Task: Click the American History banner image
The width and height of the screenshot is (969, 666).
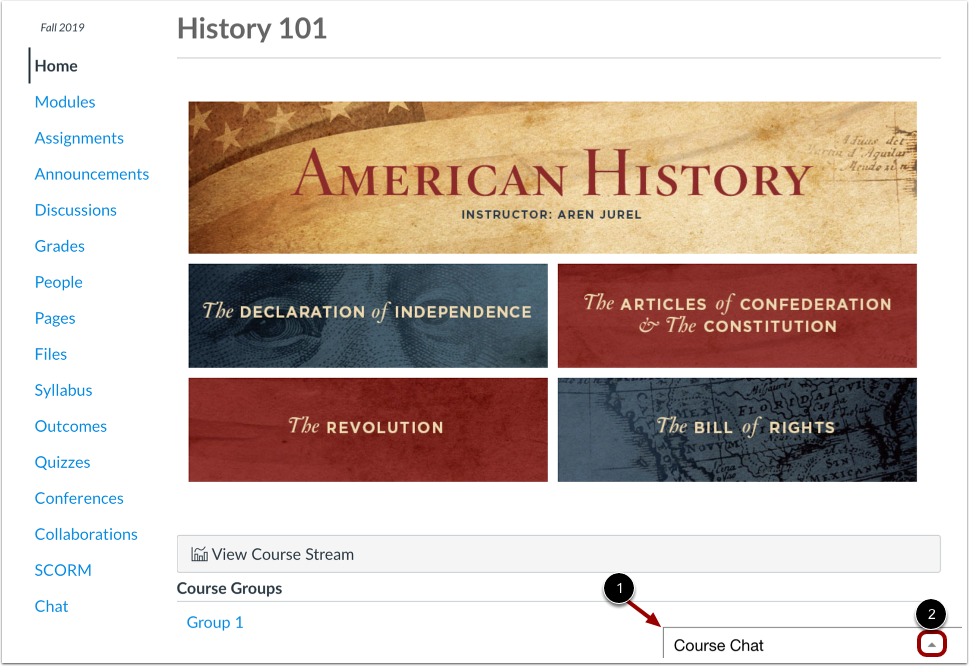Action: pyautogui.click(x=552, y=177)
